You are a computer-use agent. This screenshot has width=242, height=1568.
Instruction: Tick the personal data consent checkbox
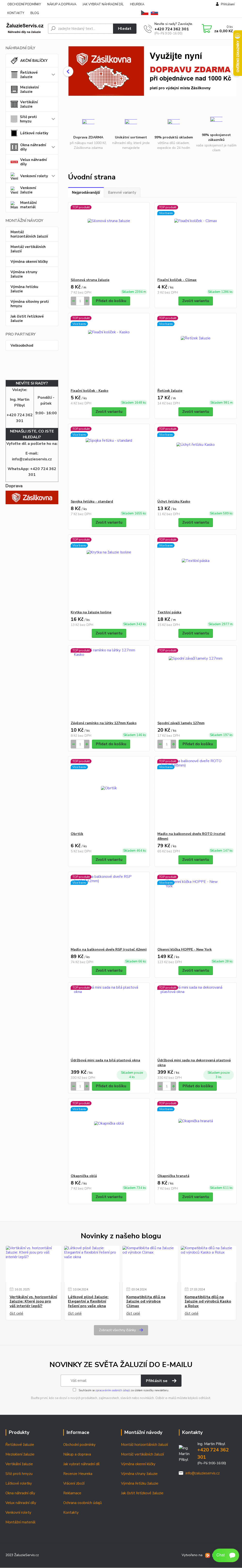click(x=75, y=1390)
